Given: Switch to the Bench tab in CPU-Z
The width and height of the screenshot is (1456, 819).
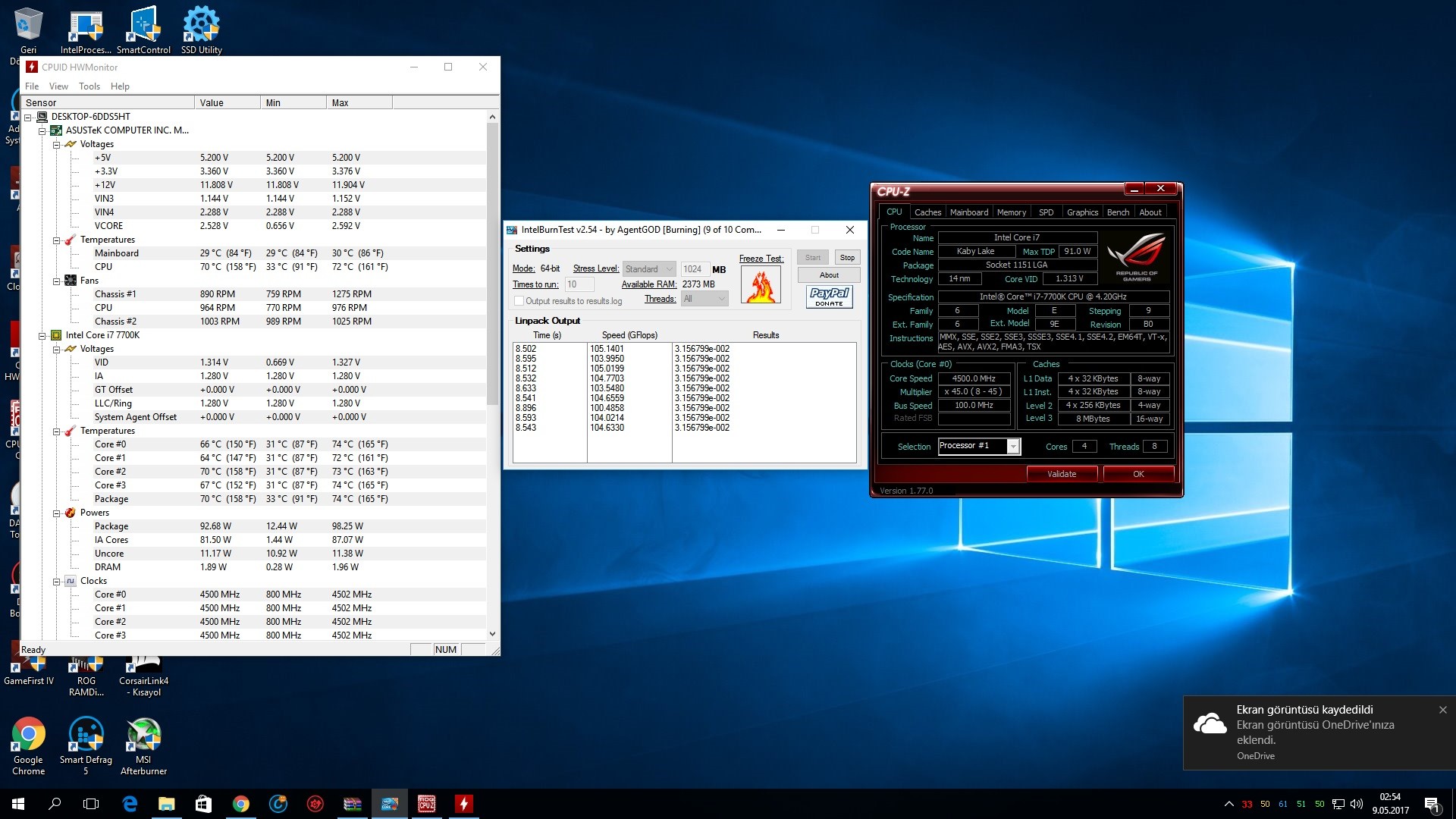Looking at the screenshot, I should point(1118,212).
